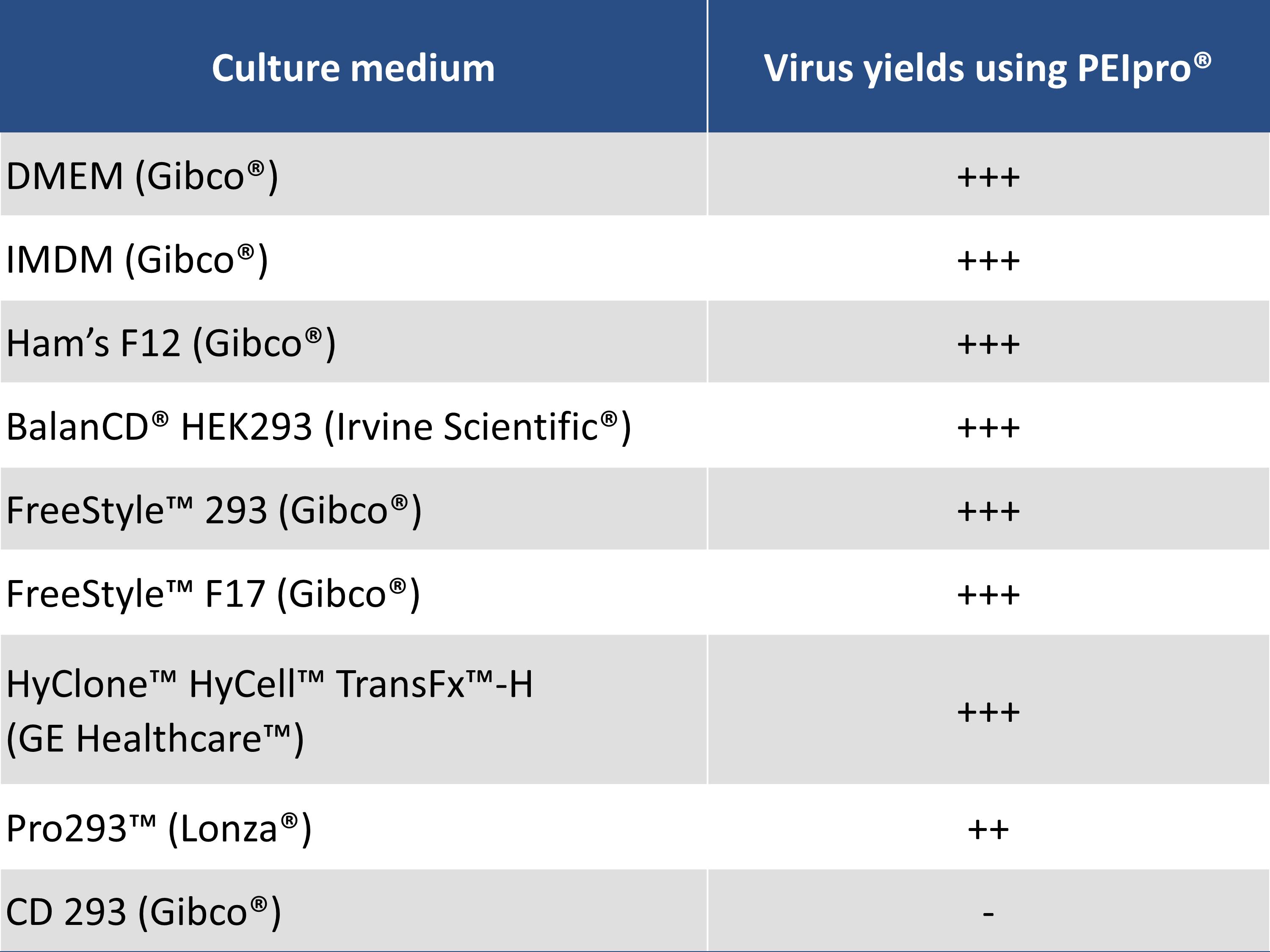Click the +++ yield for FreeStyle 293
1270x952 pixels.
tap(988, 511)
